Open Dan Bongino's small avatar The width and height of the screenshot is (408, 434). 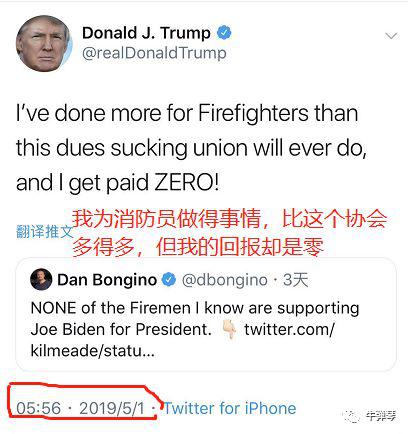click(41, 279)
